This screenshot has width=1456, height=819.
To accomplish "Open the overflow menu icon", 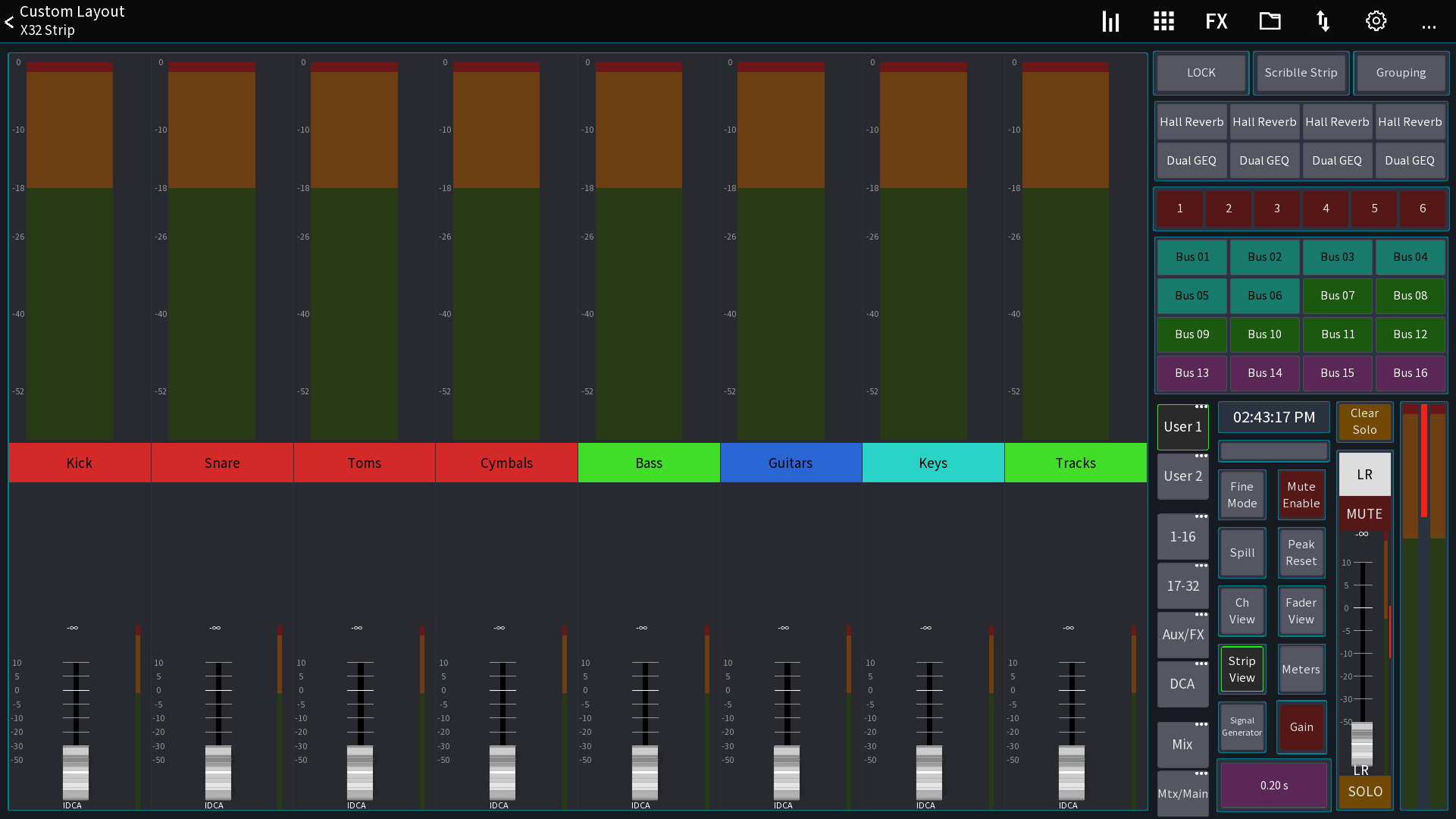I will [1429, 25].
